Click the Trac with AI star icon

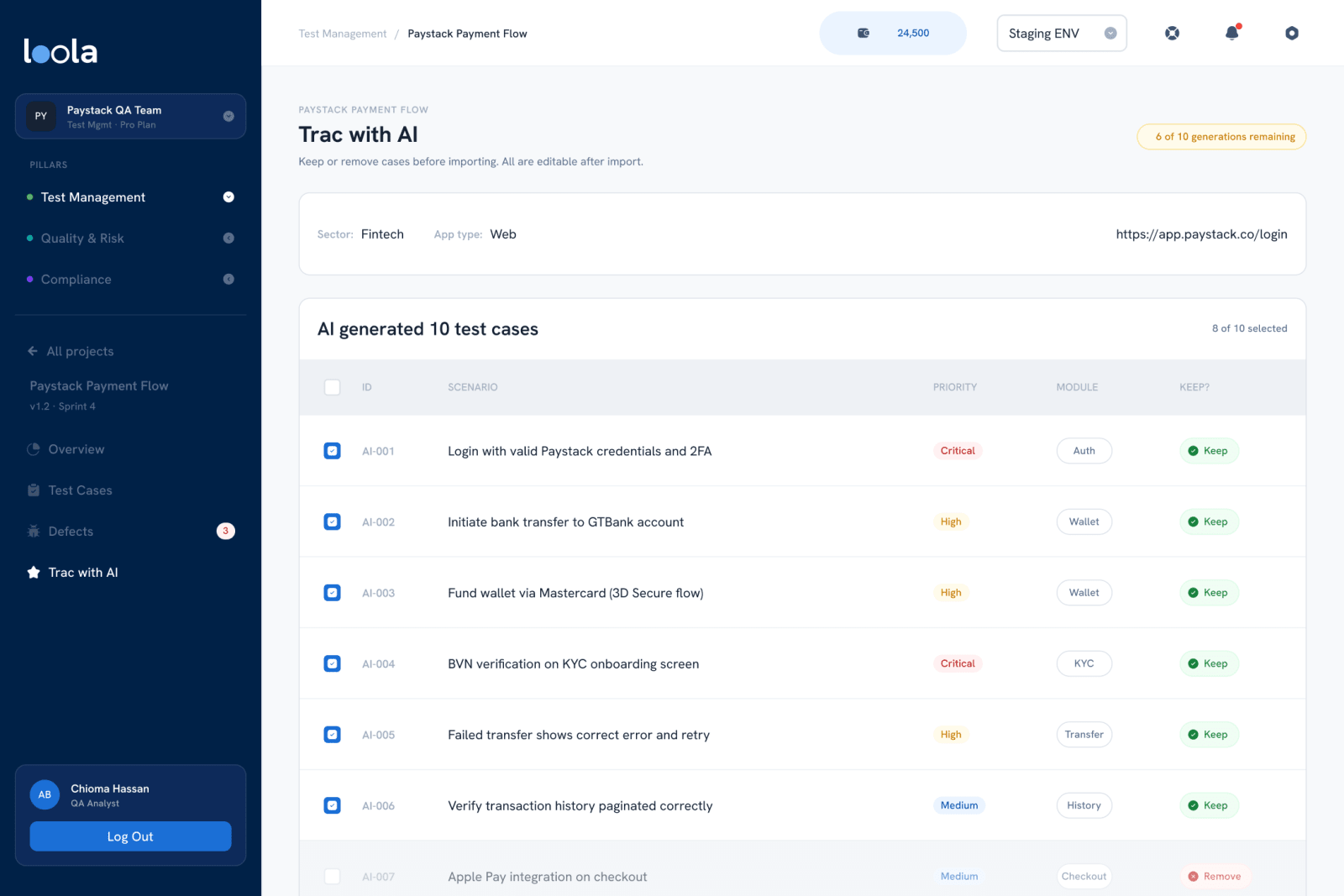point(34,572)
